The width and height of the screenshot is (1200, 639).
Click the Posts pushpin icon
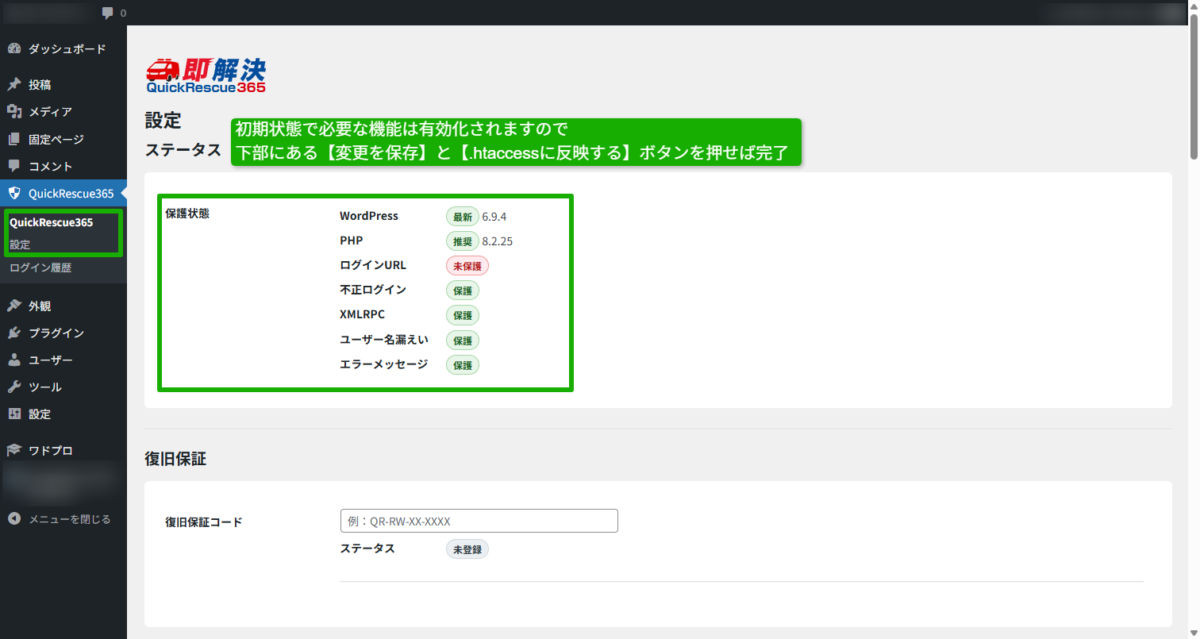point(14,85)
